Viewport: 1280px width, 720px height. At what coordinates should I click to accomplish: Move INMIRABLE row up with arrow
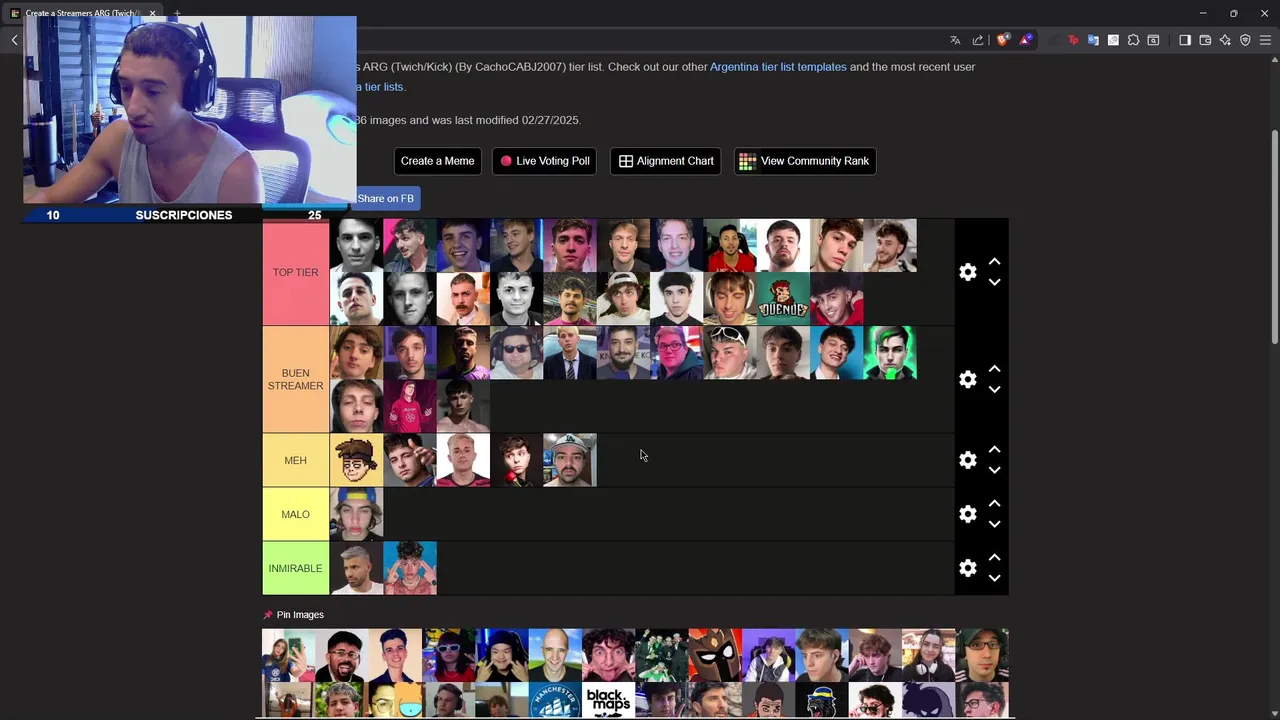click(994, 557)
